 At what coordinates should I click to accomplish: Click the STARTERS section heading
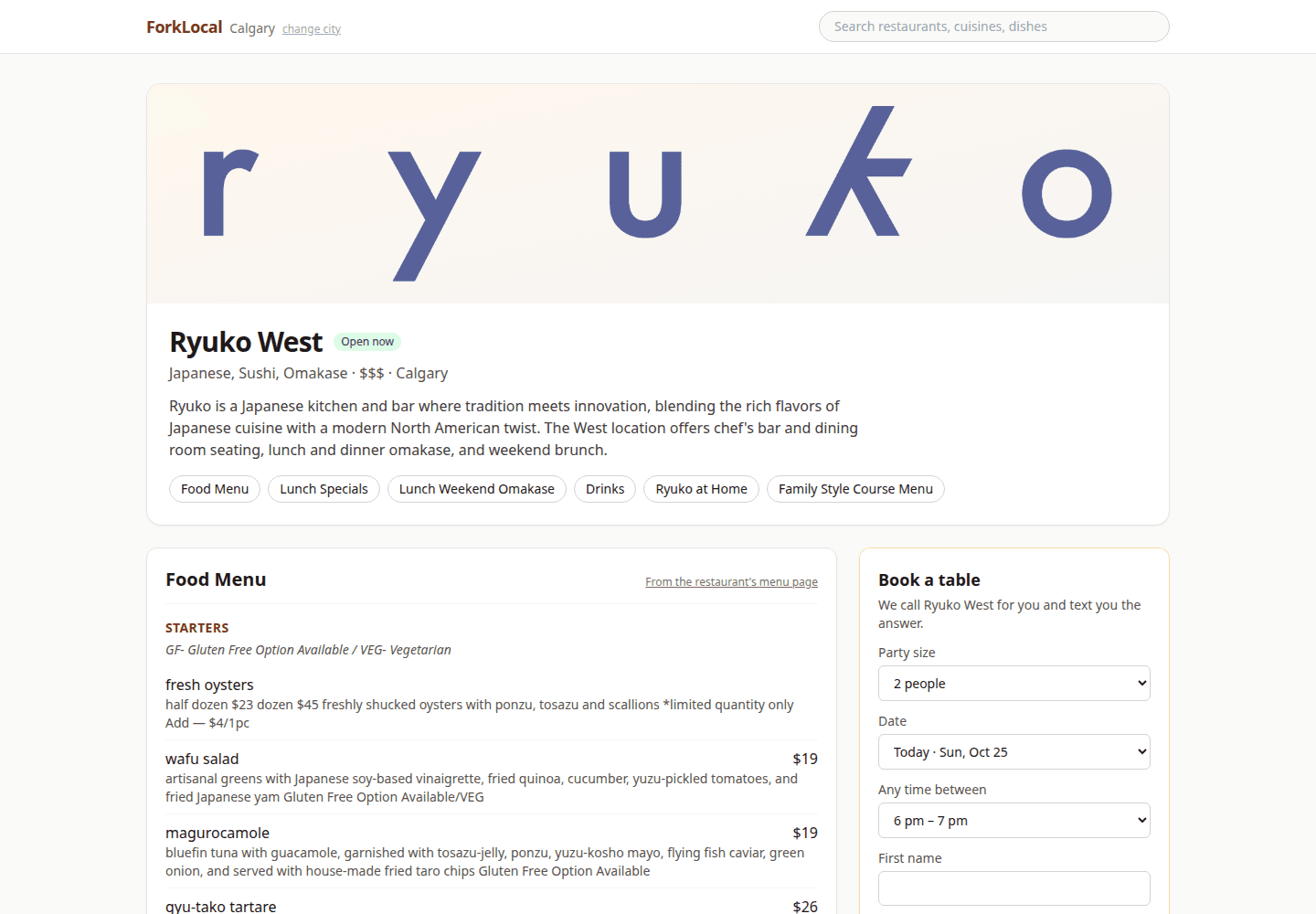pyautogui.click(x=197, y=628)
